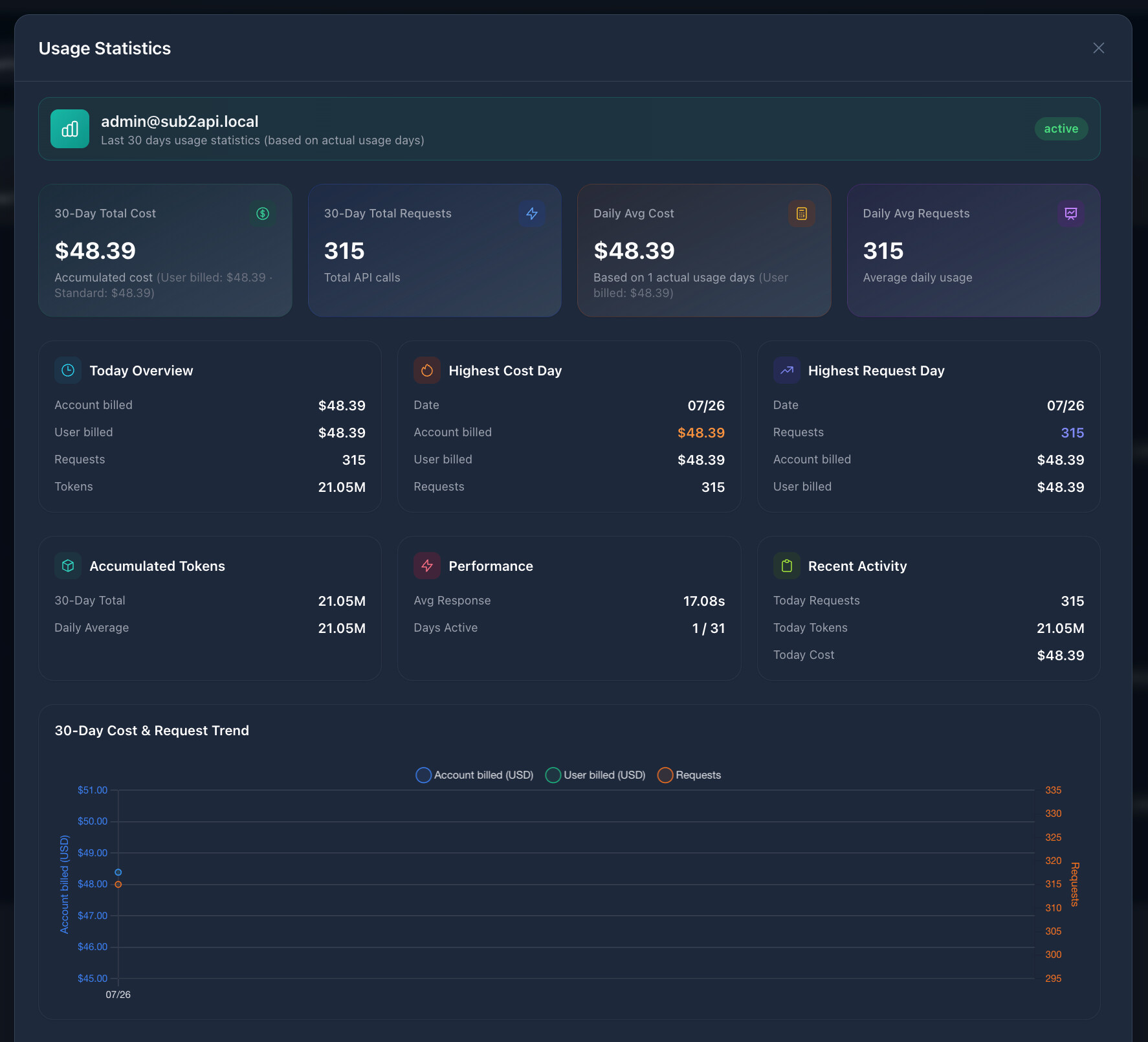Click the clipboard icon beside Recent Activity
1148x1042 pixels.
(787, 566)
